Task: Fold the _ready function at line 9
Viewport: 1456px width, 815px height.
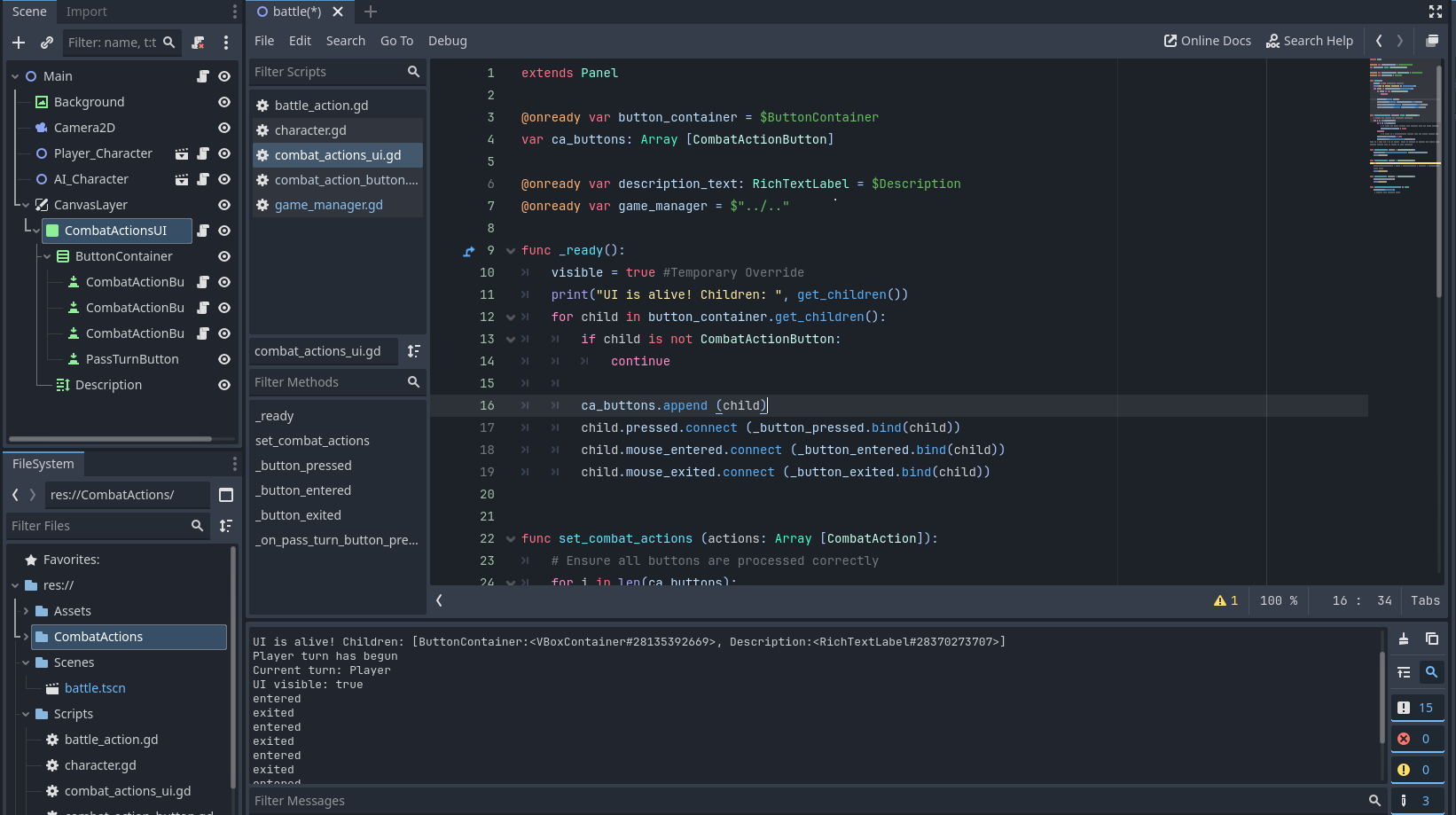Action: [x=511, y=251]
